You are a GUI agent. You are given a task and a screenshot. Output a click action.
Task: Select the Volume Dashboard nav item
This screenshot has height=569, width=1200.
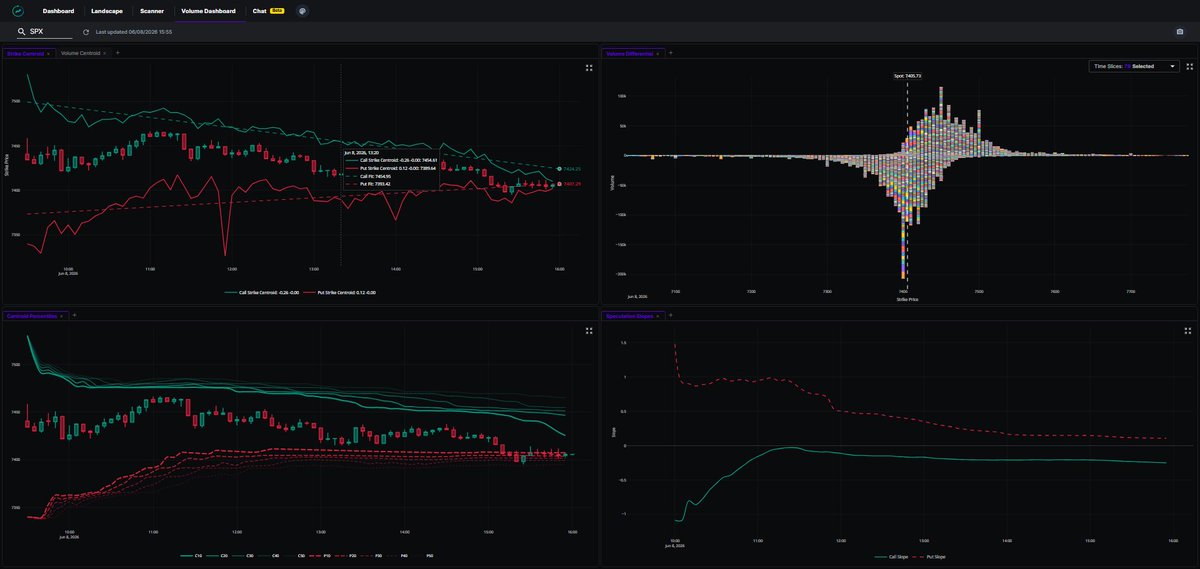(208, 11)
